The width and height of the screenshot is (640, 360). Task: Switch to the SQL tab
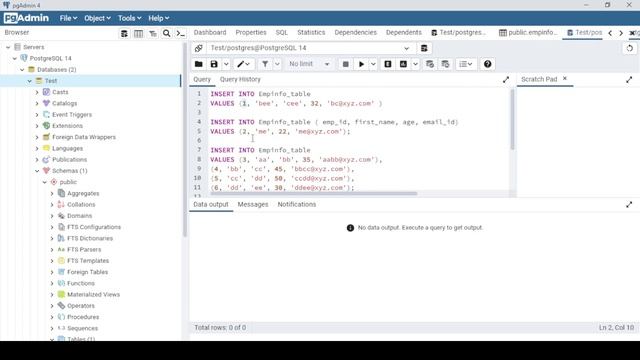[x=282, y=33]
